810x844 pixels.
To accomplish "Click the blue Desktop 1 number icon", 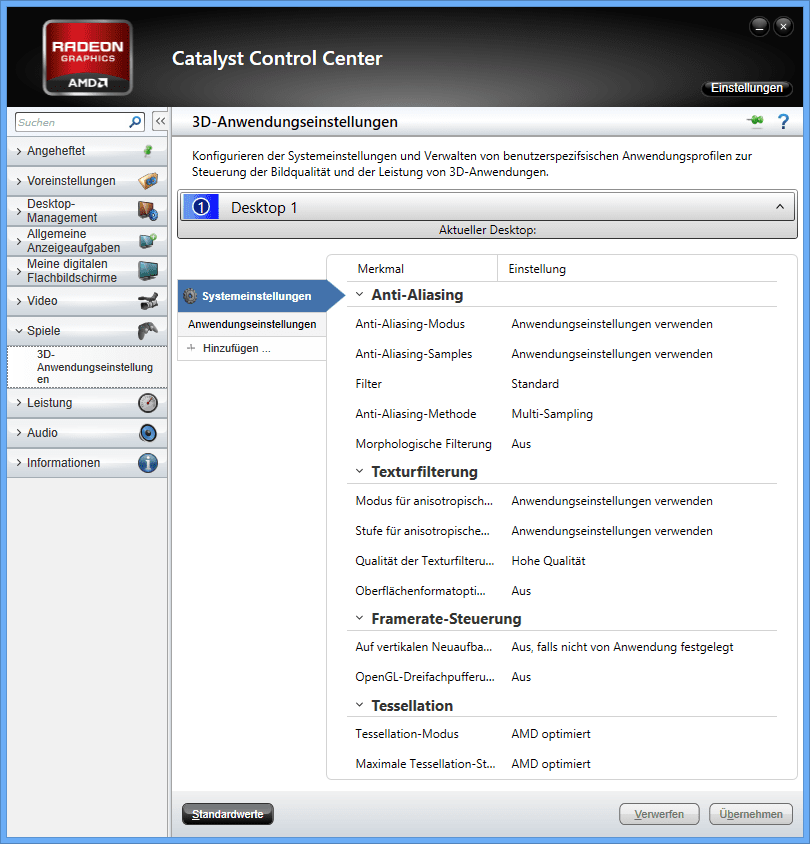I will 201,207.
